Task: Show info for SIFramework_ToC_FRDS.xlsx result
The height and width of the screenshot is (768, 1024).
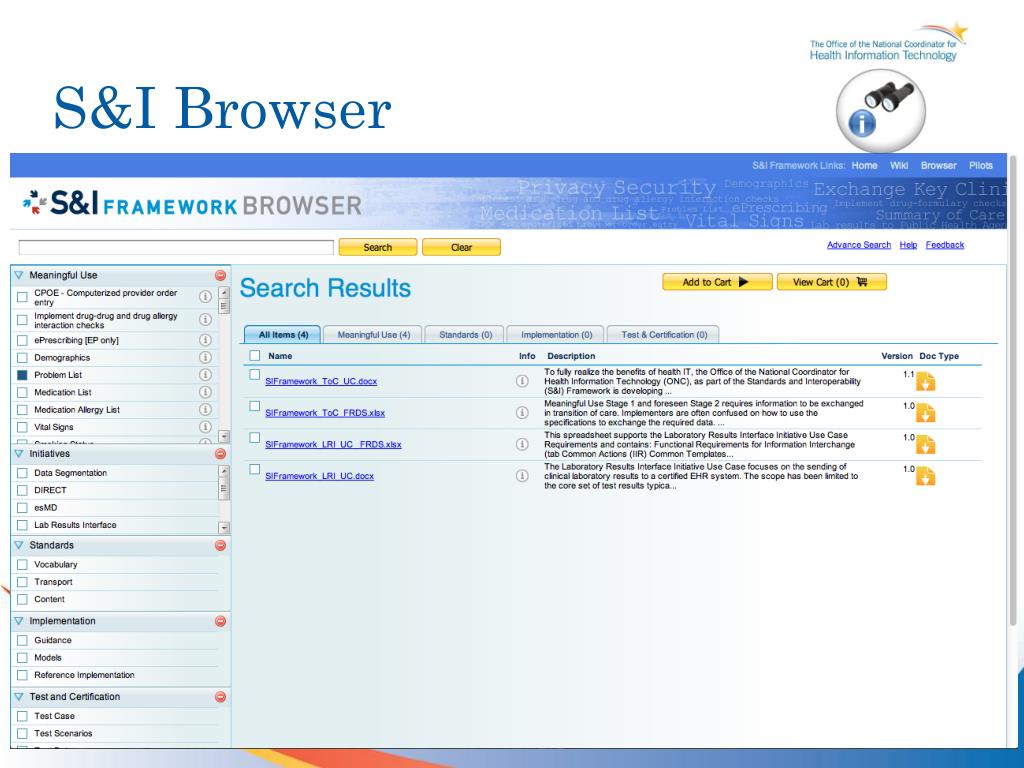Action: pyautogui.click(x=522, y=412)
